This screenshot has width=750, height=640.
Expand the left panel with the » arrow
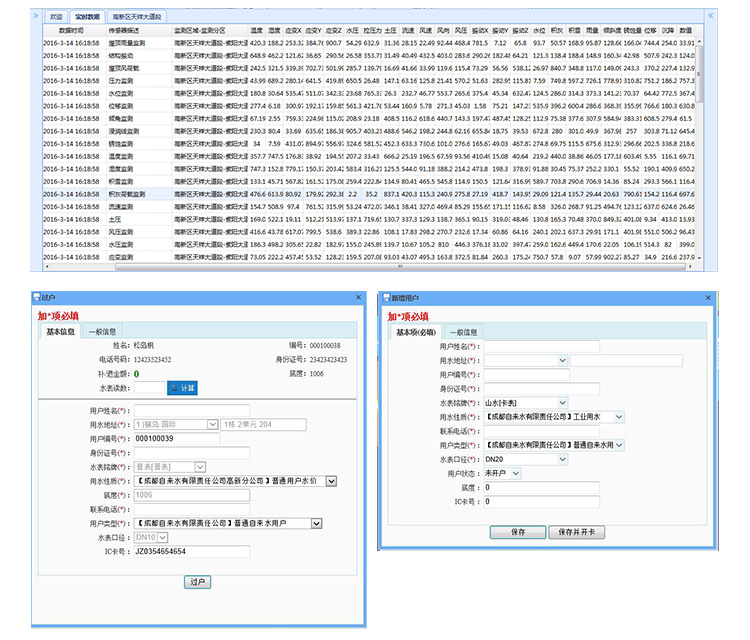click(35, 16)
